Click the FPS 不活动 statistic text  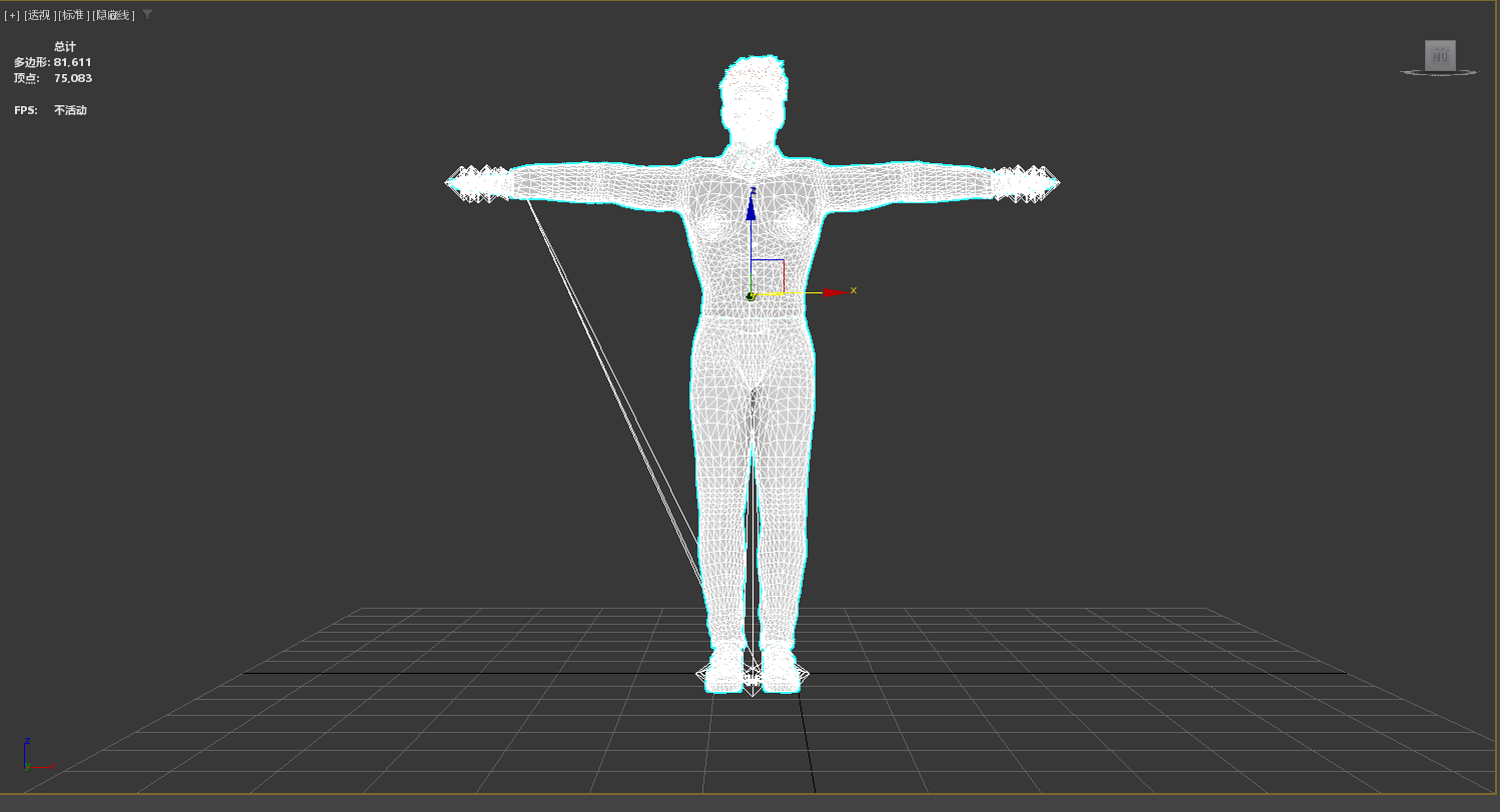pyautogui.click(x=50, y=110)
